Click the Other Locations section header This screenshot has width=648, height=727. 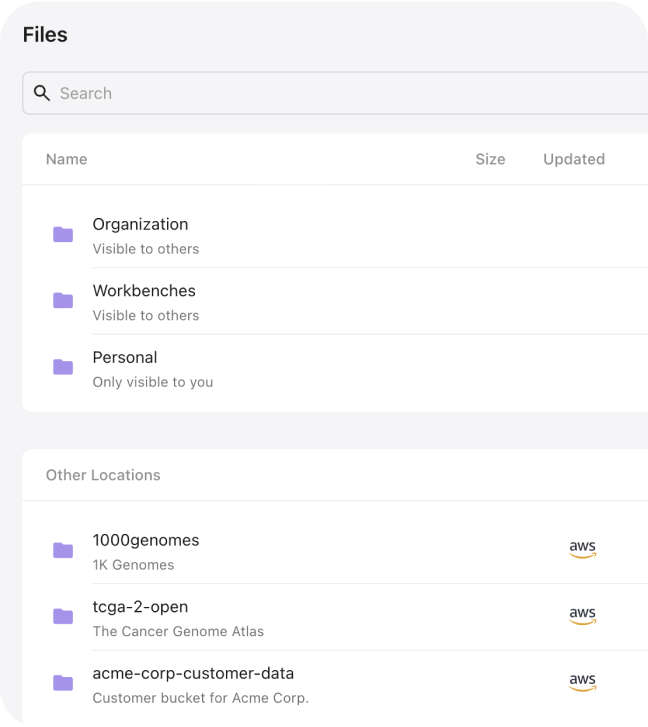pyautogui.click(x=103, y=475)
